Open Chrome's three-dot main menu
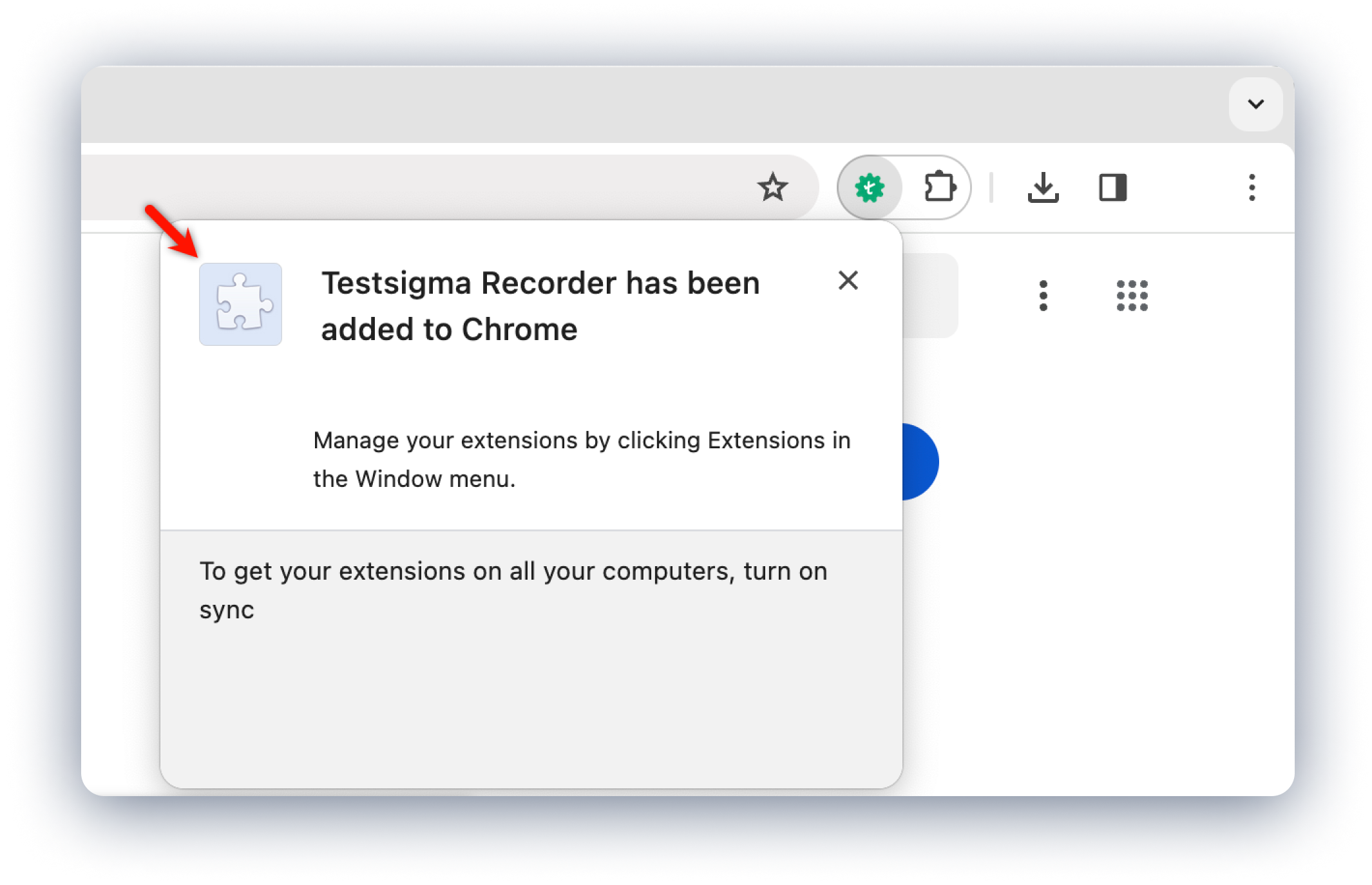The width and height of the screenshot is (1372, 885). click(x=1252, y=187)
